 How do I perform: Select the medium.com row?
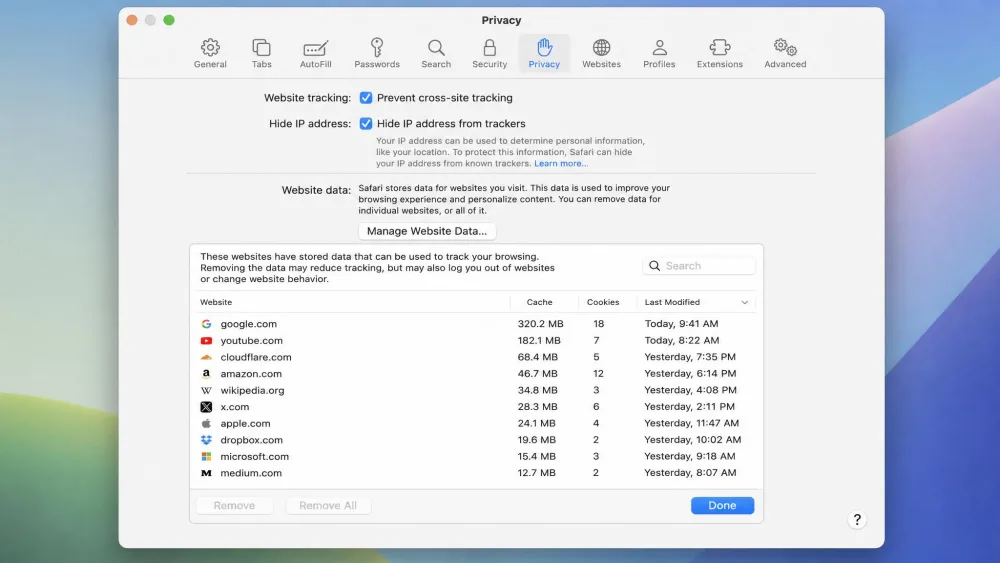pyautogui.click(x=476, y=473)
